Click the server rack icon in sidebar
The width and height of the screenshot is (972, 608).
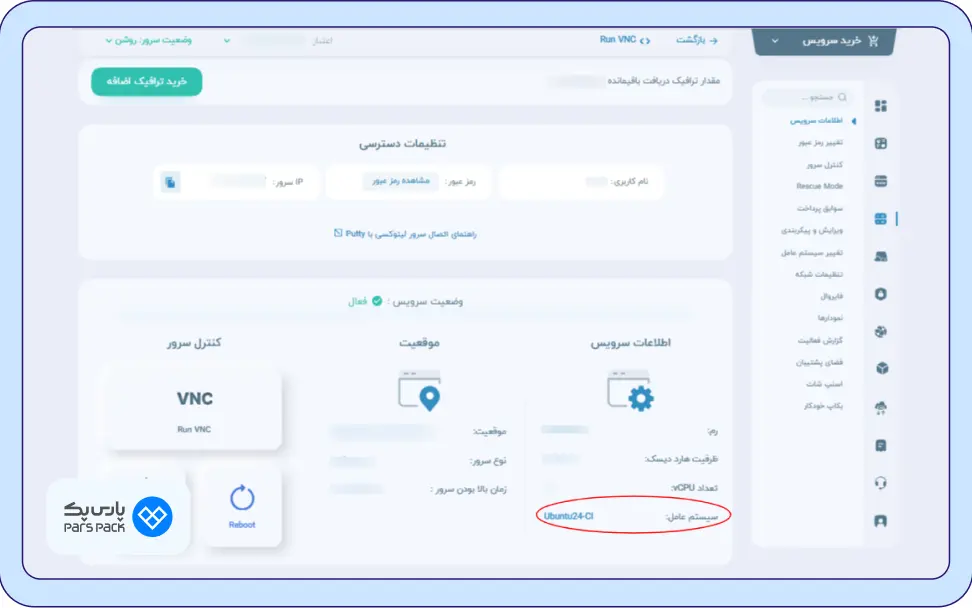880,181
